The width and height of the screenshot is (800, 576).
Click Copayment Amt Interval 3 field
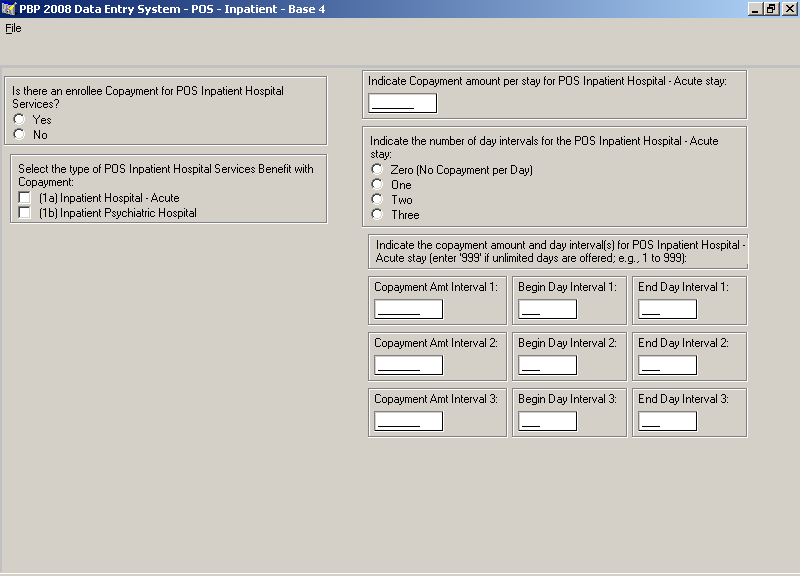click(x=409, y=421)
